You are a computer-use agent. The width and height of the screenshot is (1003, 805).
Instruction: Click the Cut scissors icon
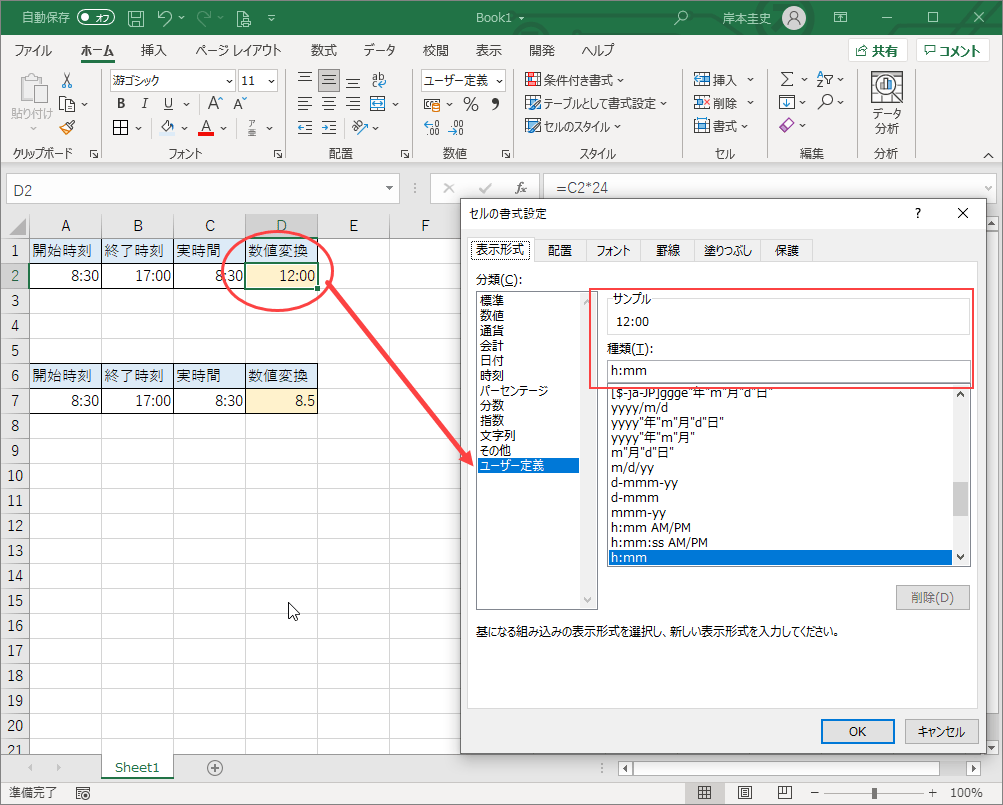coord(67,81)
